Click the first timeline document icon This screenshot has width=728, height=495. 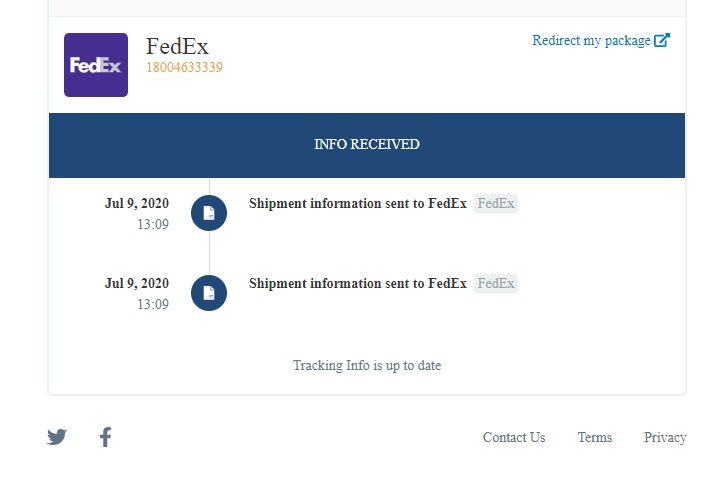209,213
